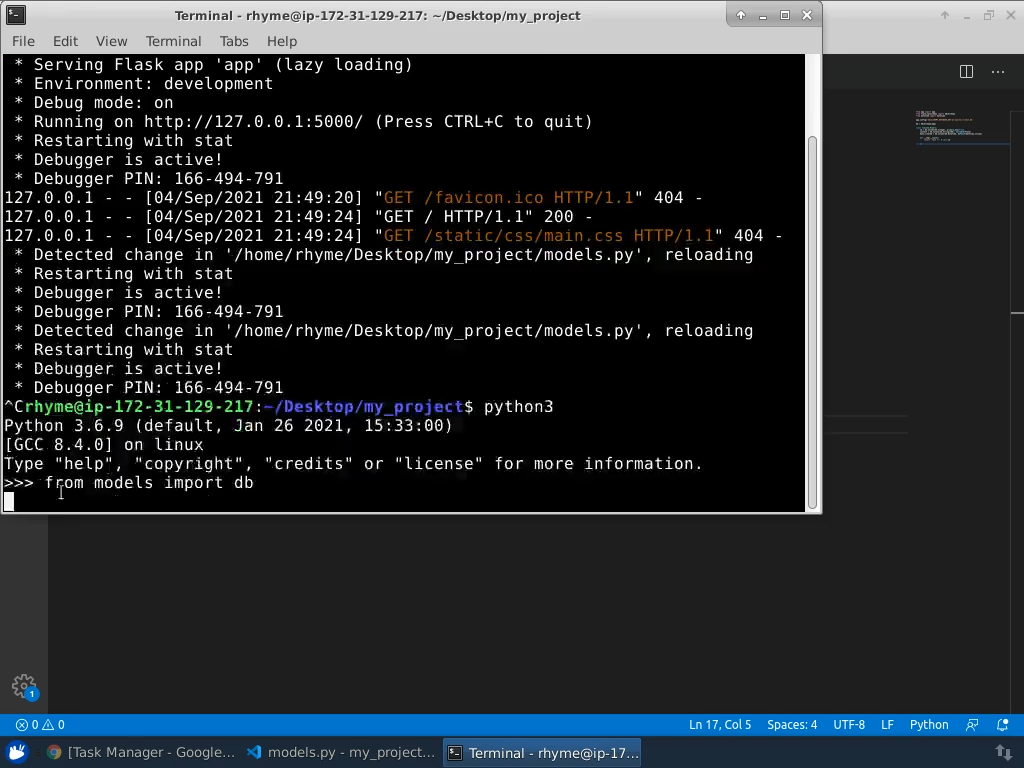Open the notifications bell in status bar
Viewport: 1024px width, 768px height.
(1002, 725)
